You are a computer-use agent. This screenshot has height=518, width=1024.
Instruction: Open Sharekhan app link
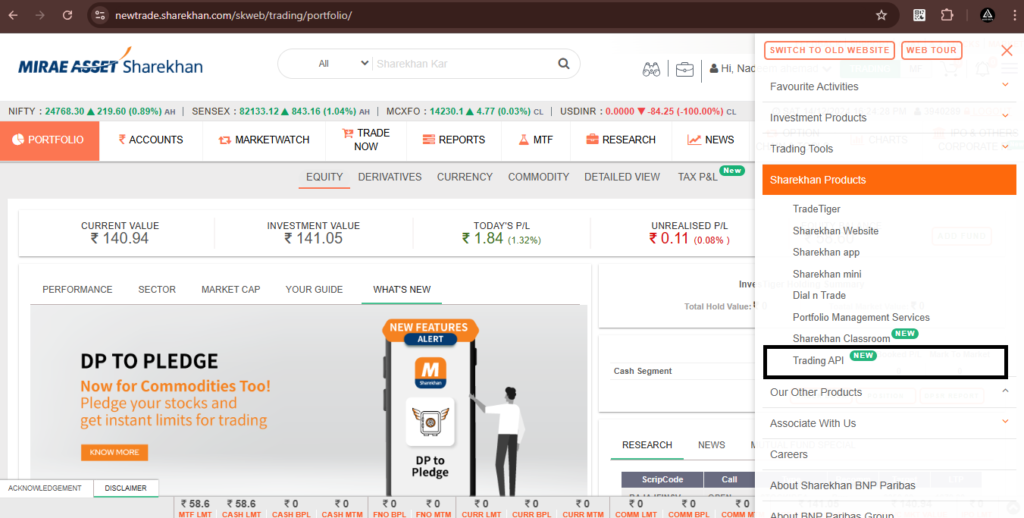click(825, 252)
